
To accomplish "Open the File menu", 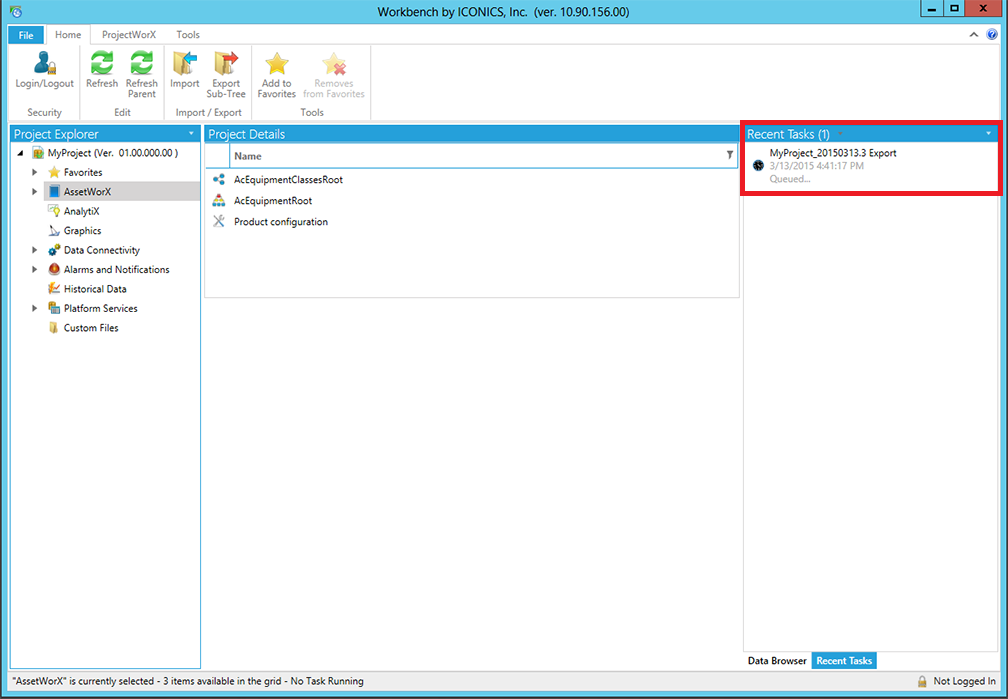I will pyautogui.click(x=26, y=35).
